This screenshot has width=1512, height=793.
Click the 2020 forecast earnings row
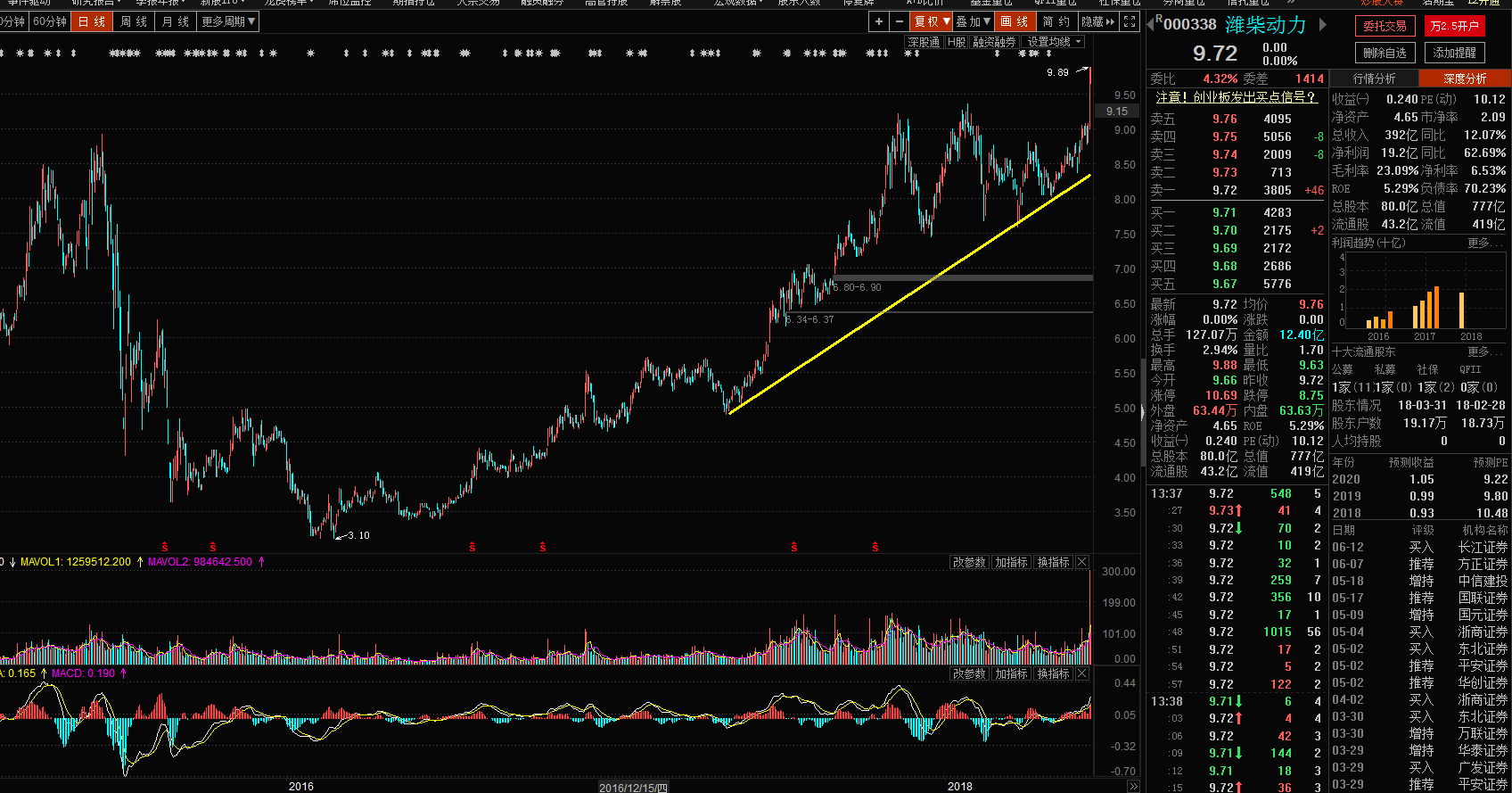coord(1420,479)
